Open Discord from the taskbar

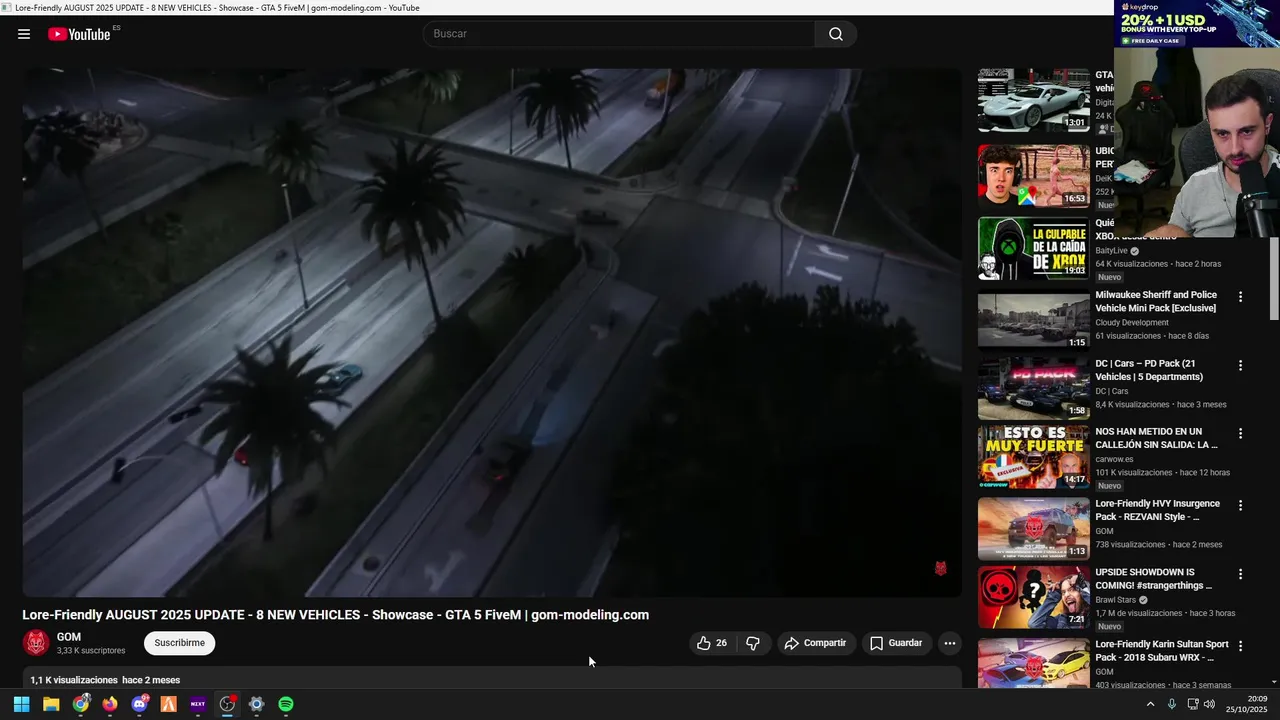(x=139, y=704)
